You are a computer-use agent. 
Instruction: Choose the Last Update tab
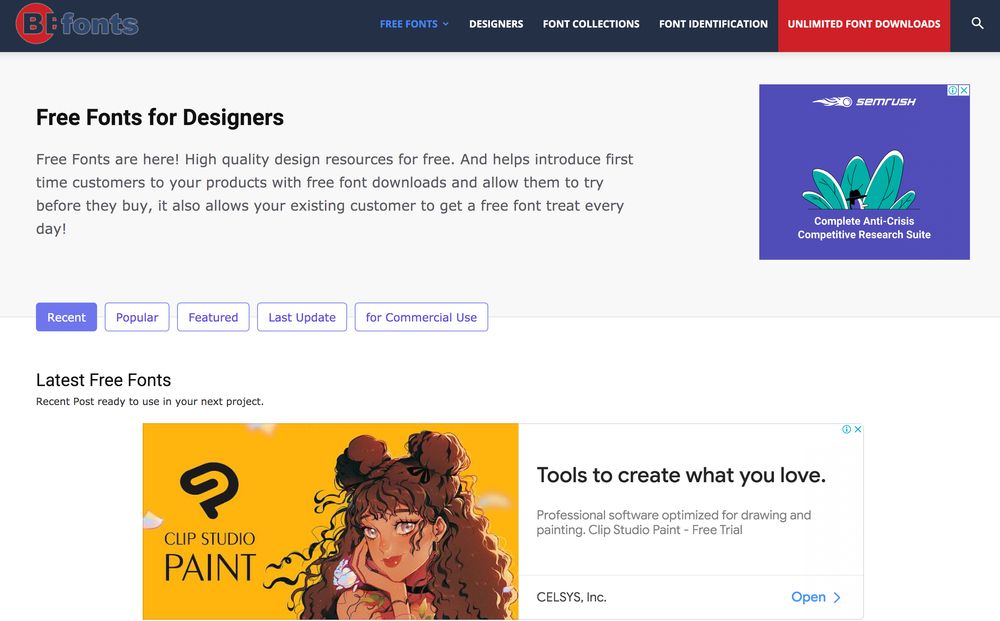[x=302, y=317]
